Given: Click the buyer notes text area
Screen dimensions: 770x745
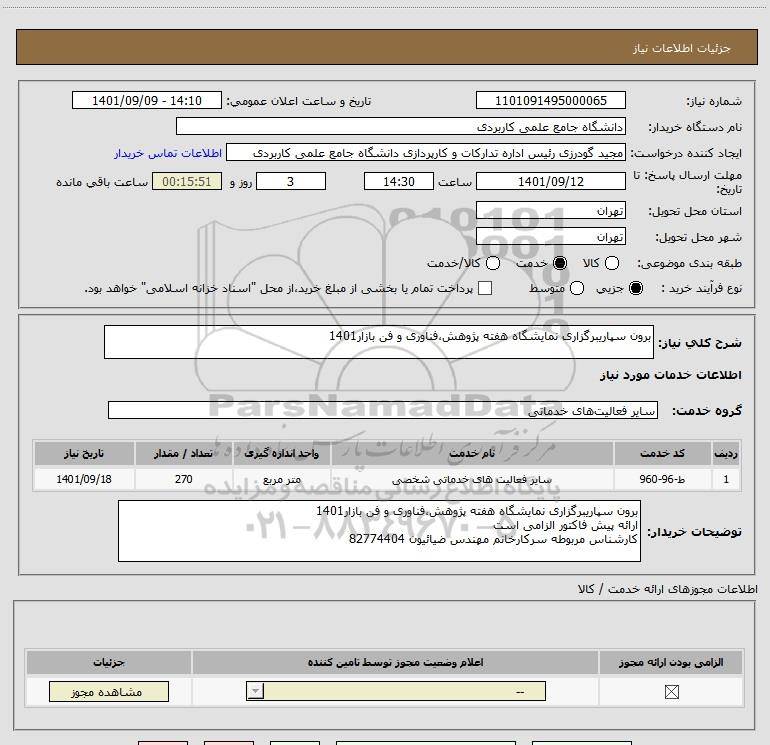Looking at the screenshot, I should tap(379, 531).
